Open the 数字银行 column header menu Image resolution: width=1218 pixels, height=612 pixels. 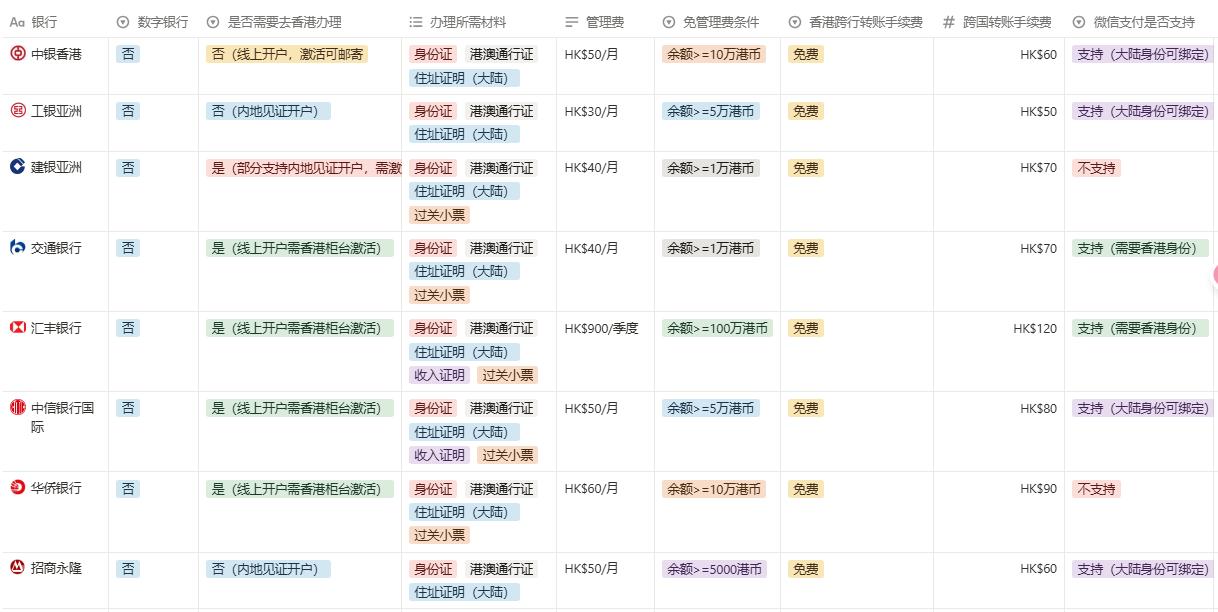(x=152, y=22)
